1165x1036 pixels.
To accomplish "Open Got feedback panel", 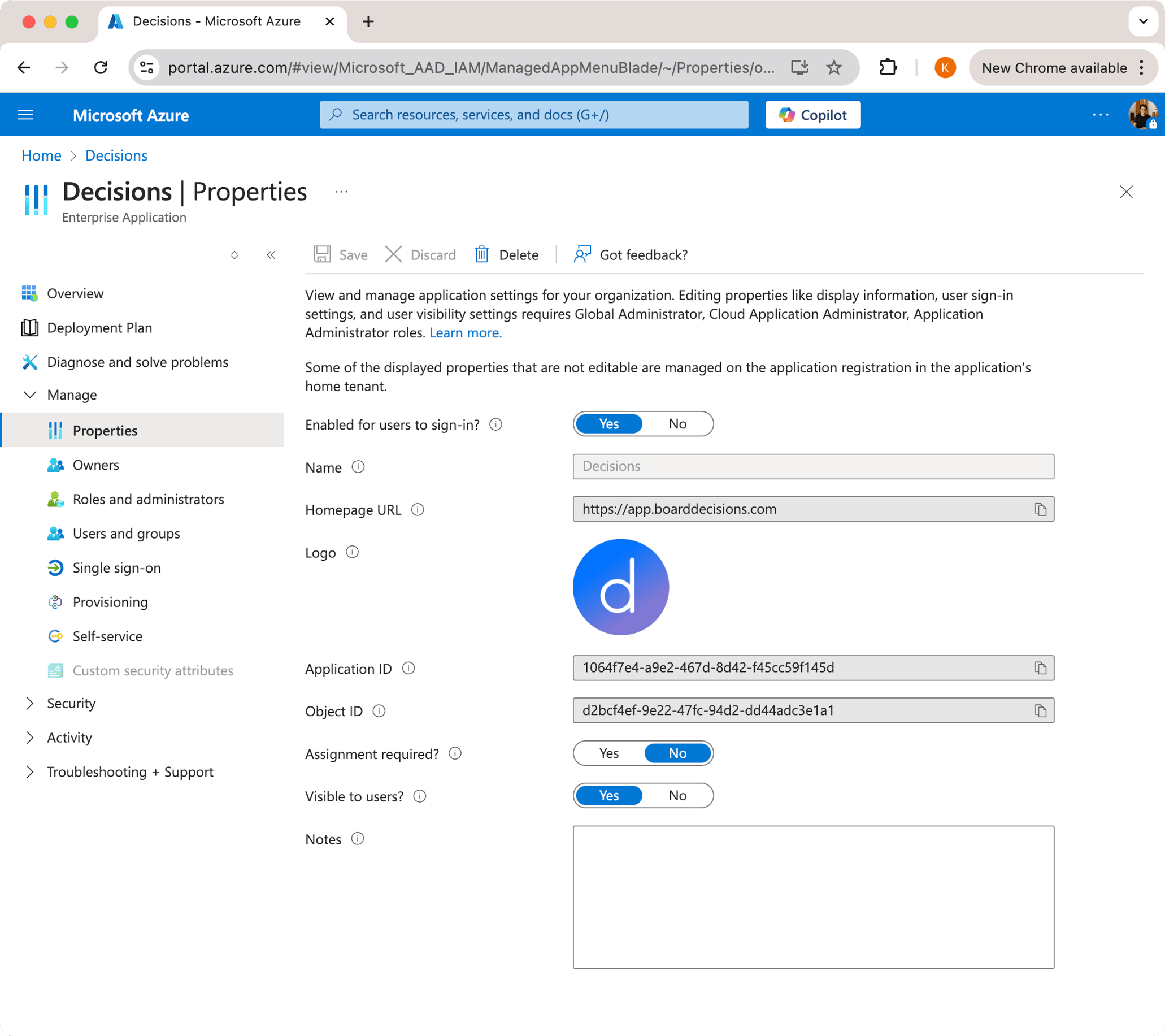I will point(631,254).
